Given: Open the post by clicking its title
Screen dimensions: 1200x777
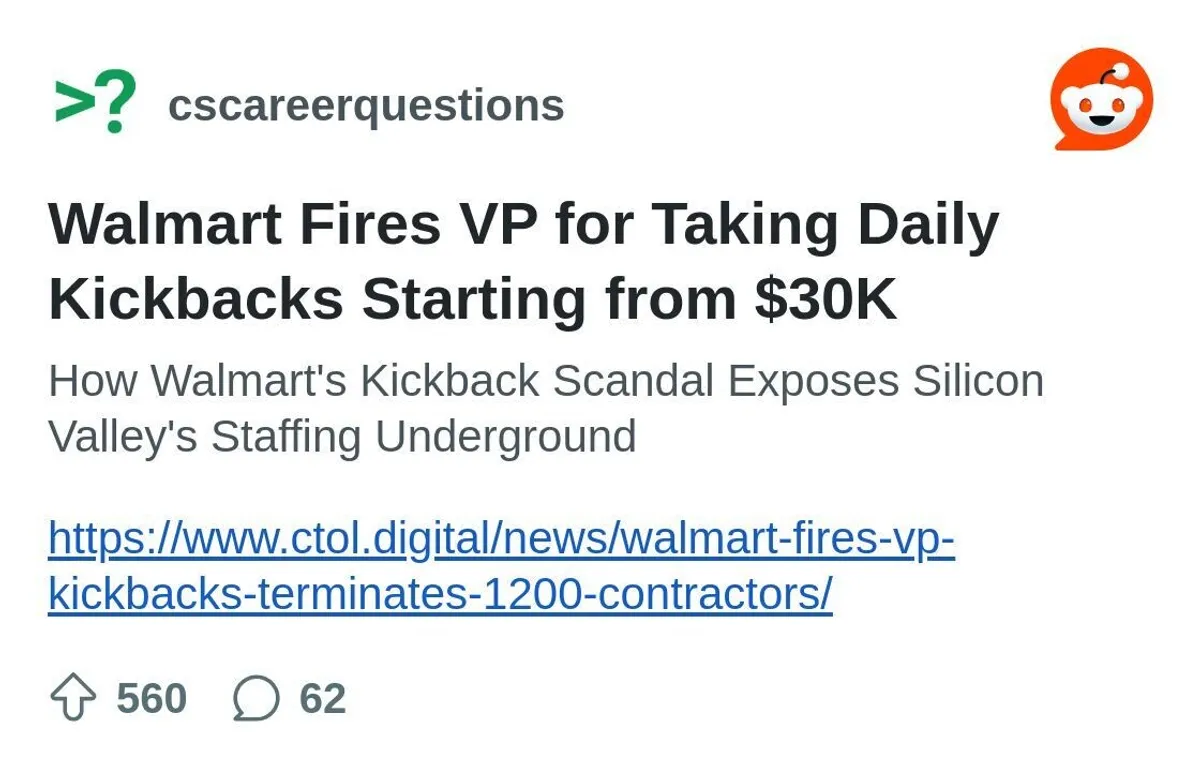Looking at the screenshot, I should click(x=520, y=260).
